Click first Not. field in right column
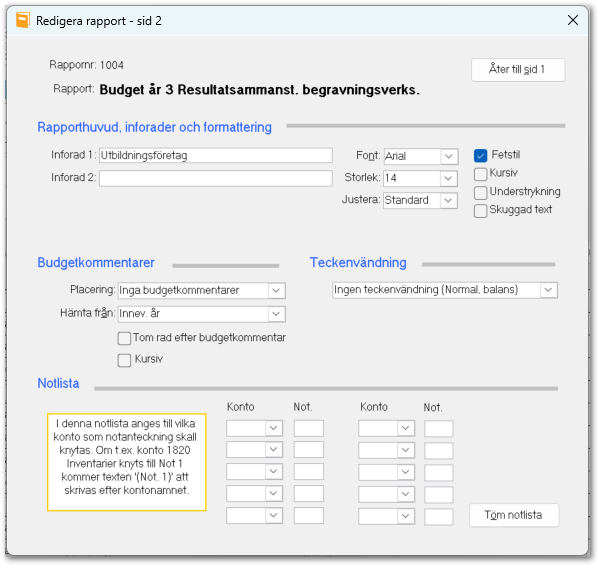 click(x=439, y=429)
